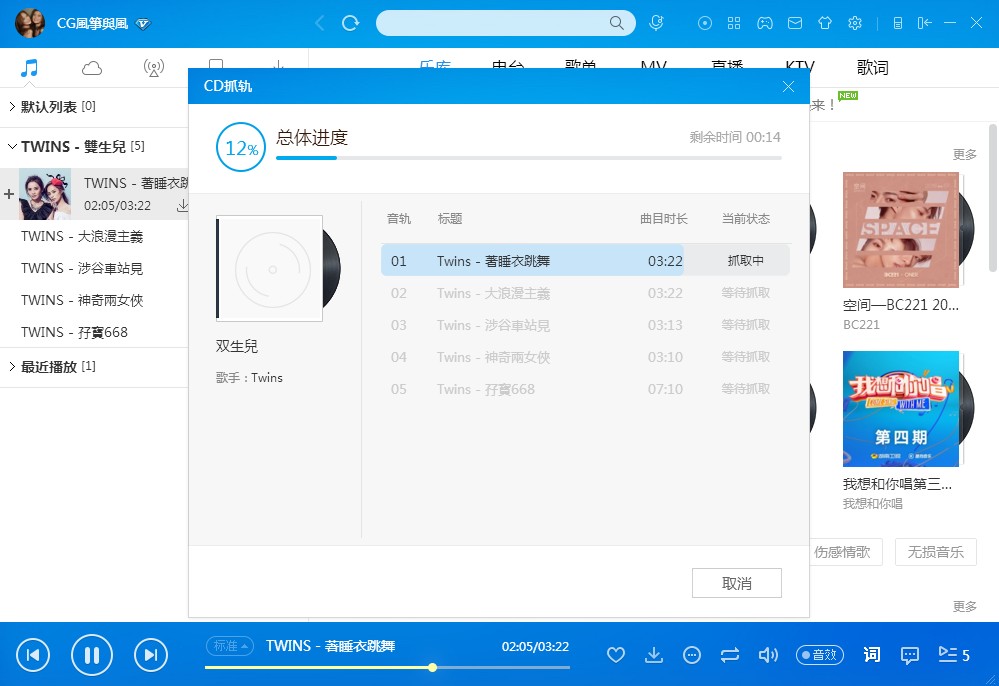Open the apps grid icon
999x686 pixels.
point(734,24)
